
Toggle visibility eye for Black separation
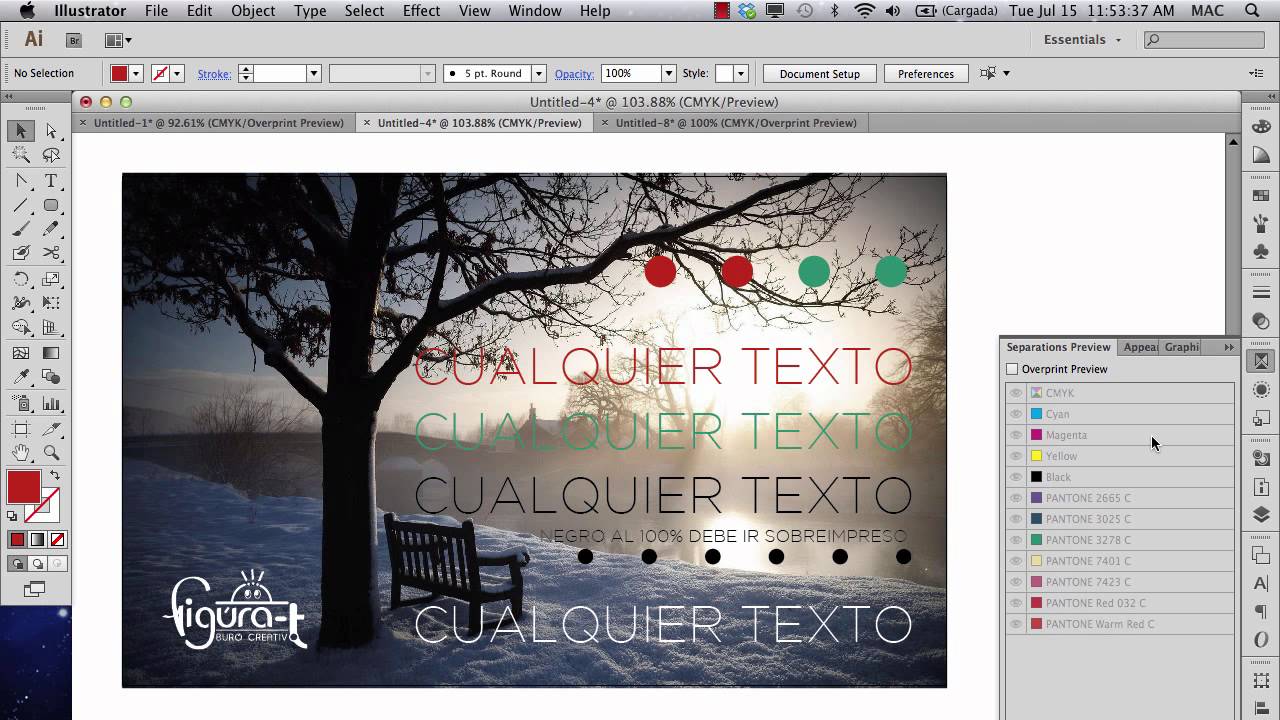pyautogui.click(x=1016, y=477)
